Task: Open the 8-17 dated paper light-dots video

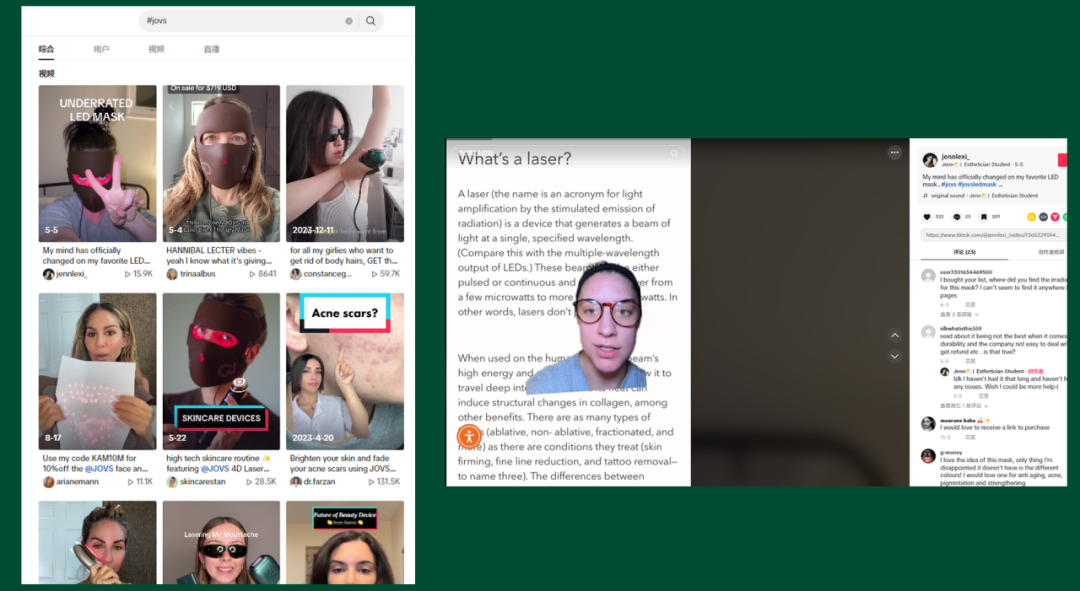Action: click(x=97, y=371)
